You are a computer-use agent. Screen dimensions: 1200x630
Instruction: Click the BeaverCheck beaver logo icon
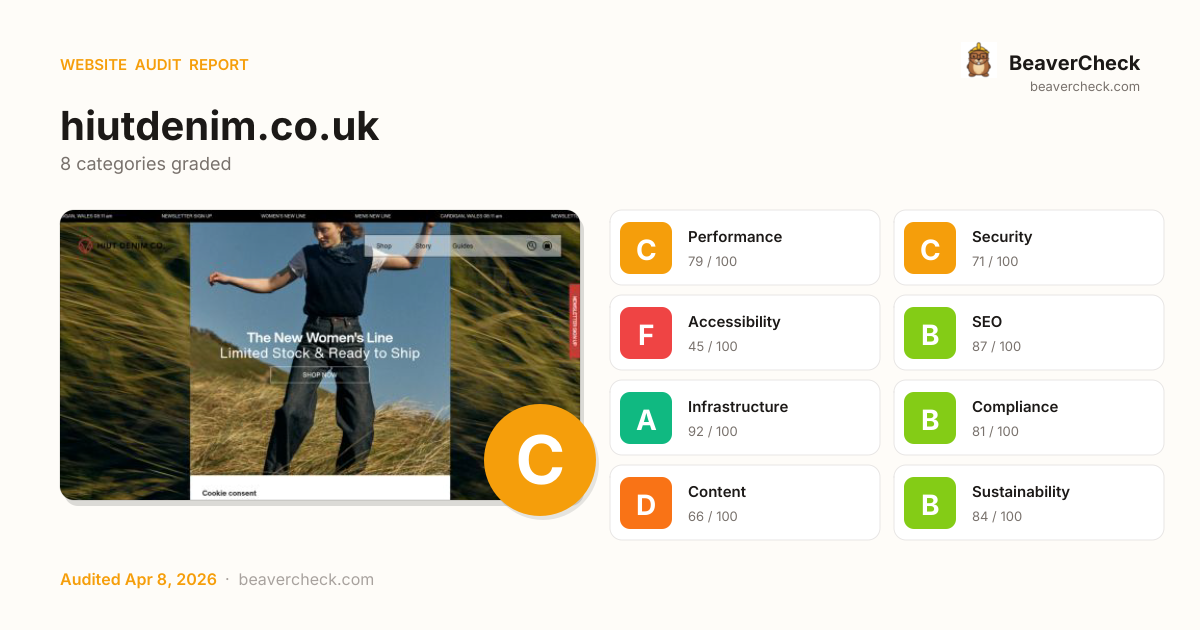click(x=978, y=61)
